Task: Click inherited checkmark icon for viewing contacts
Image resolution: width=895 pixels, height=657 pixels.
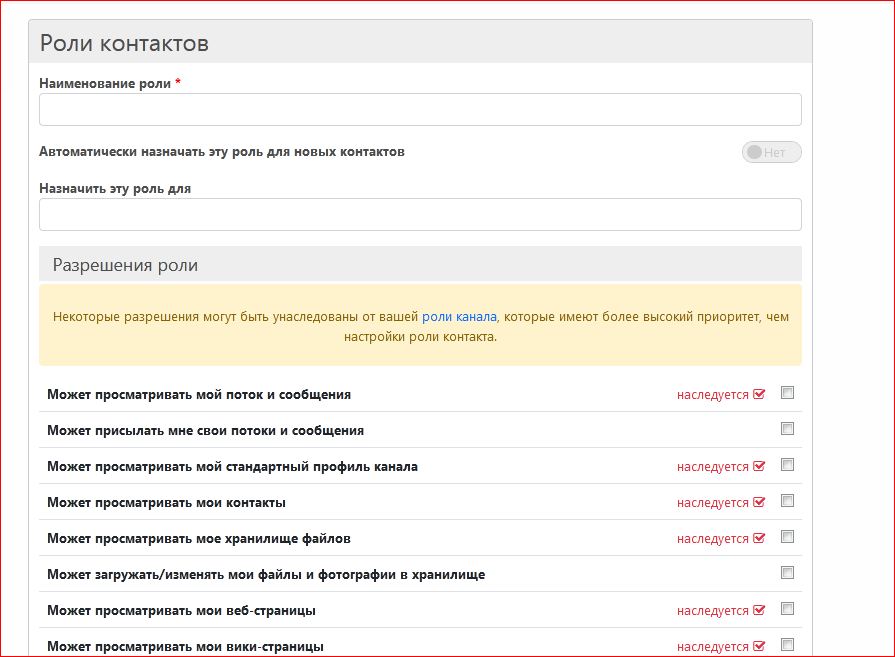Action: [759, 502]
